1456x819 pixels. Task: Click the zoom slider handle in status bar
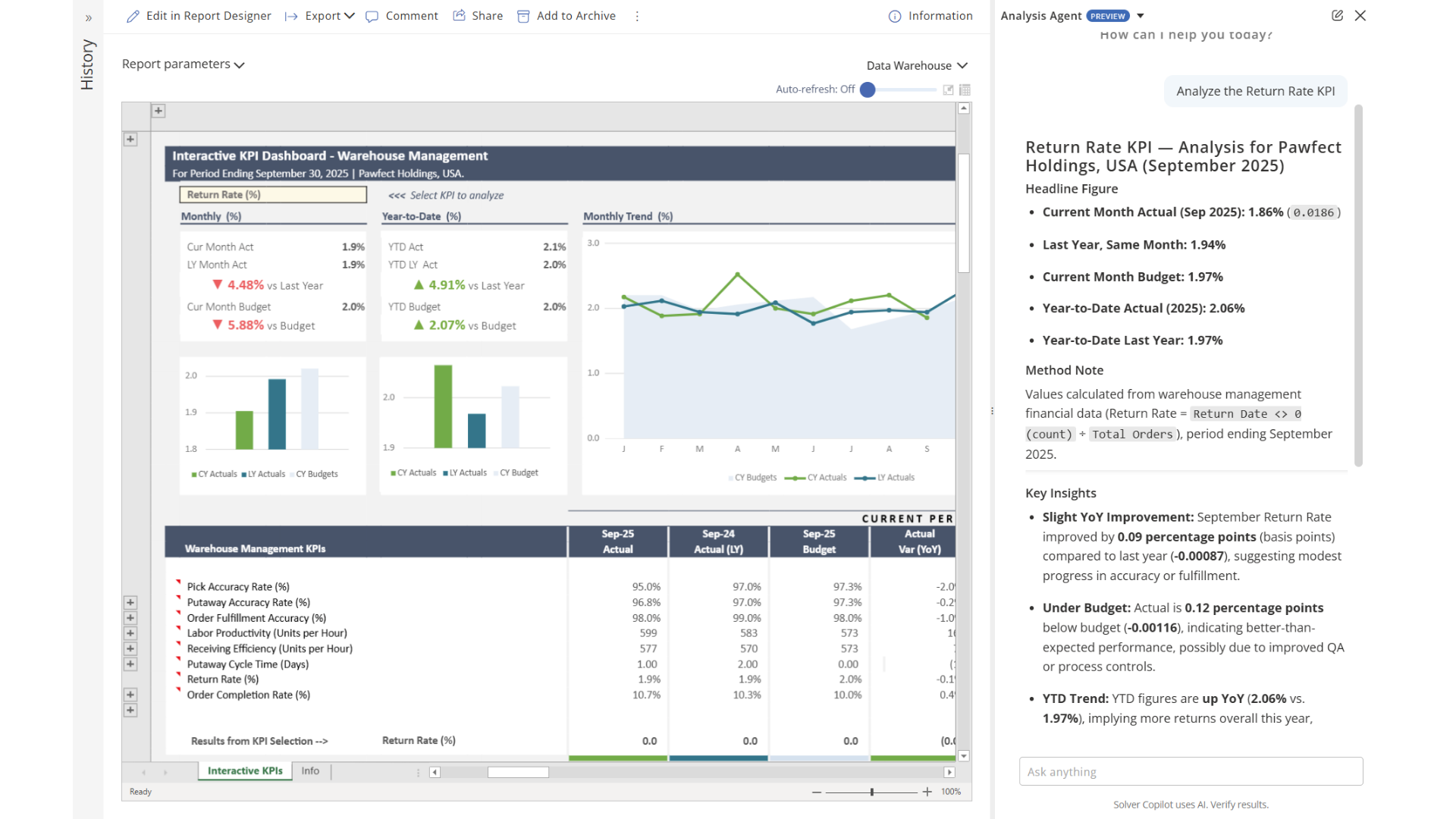[872, 792]
